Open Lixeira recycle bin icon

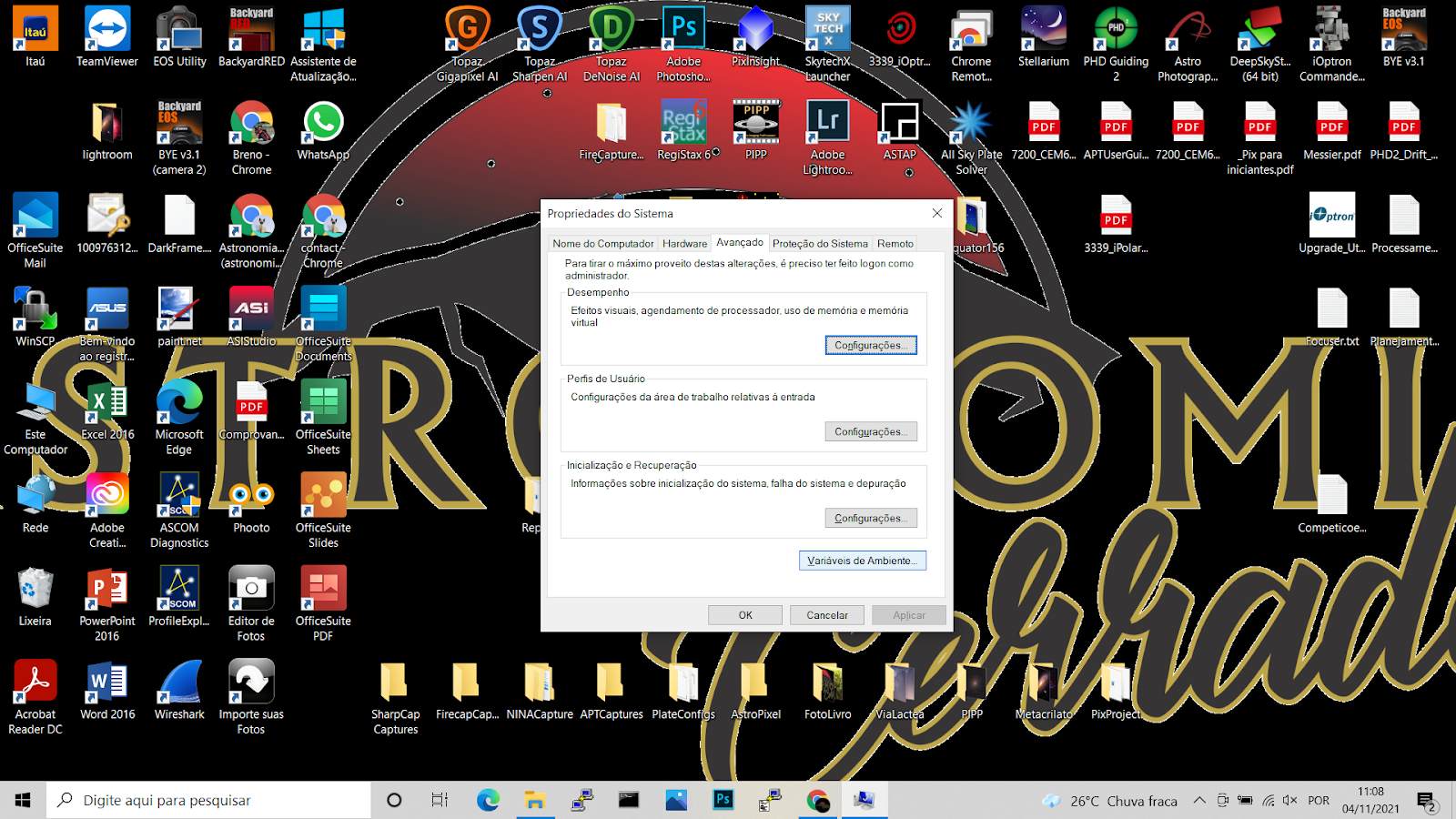(35, 596)
